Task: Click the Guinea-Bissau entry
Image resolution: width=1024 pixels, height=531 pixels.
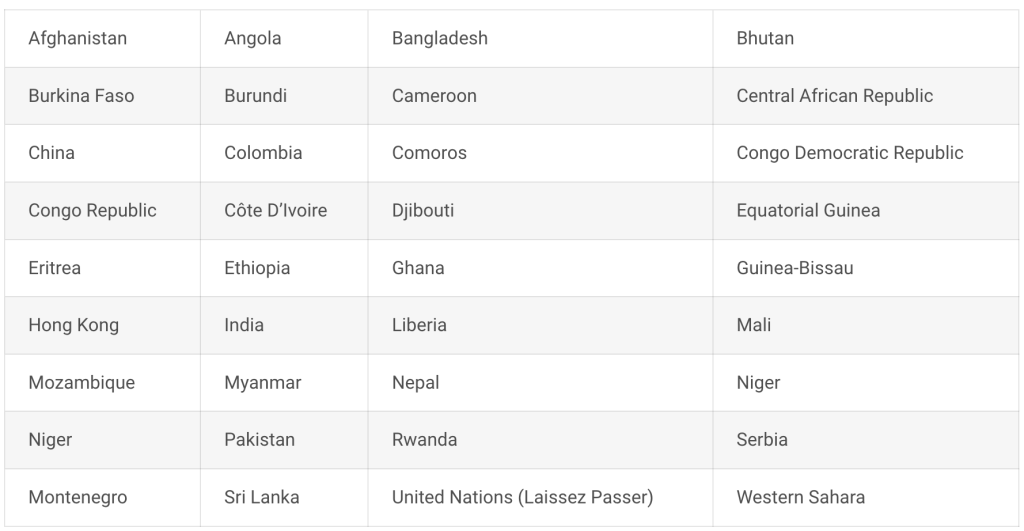Action: pos(795,268)
